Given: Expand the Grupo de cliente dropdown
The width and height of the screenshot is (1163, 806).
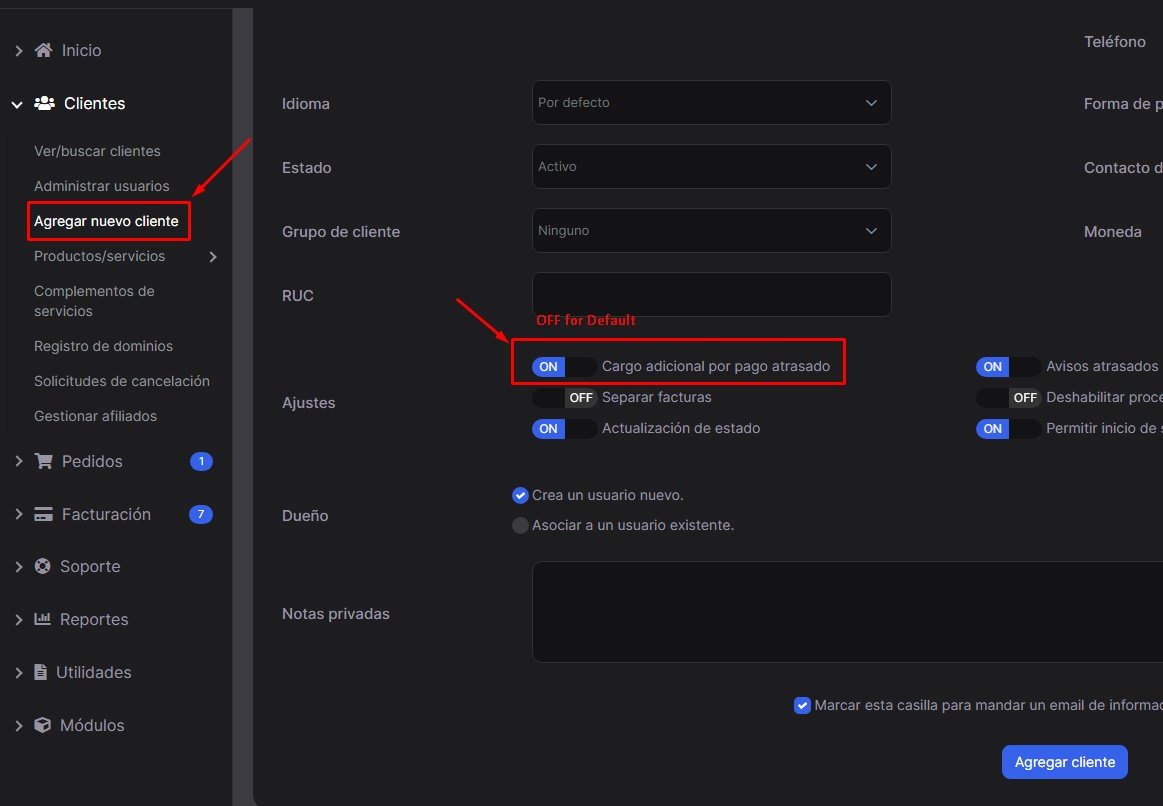Looking at the screenshot, I should pyautogui.click(x=711, y=231).
